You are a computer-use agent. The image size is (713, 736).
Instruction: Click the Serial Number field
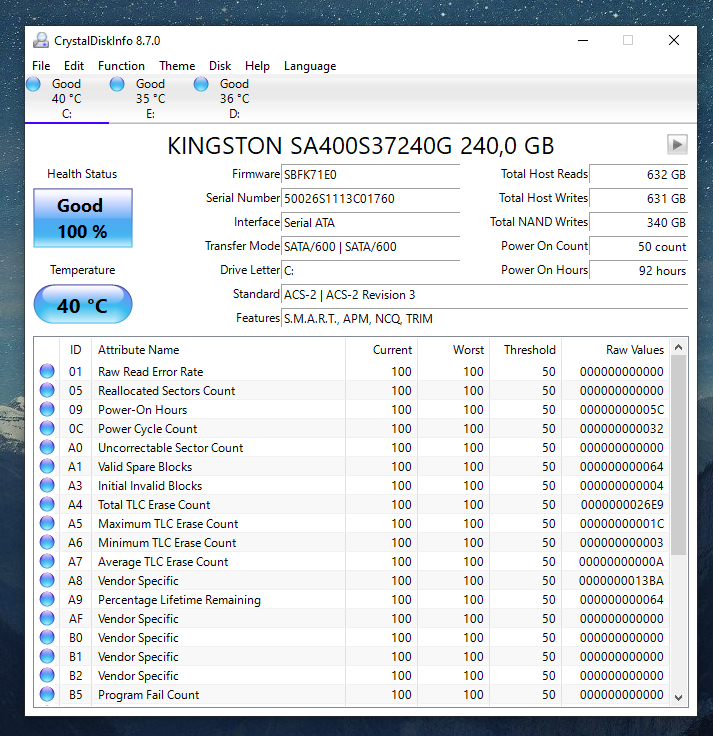370,199
